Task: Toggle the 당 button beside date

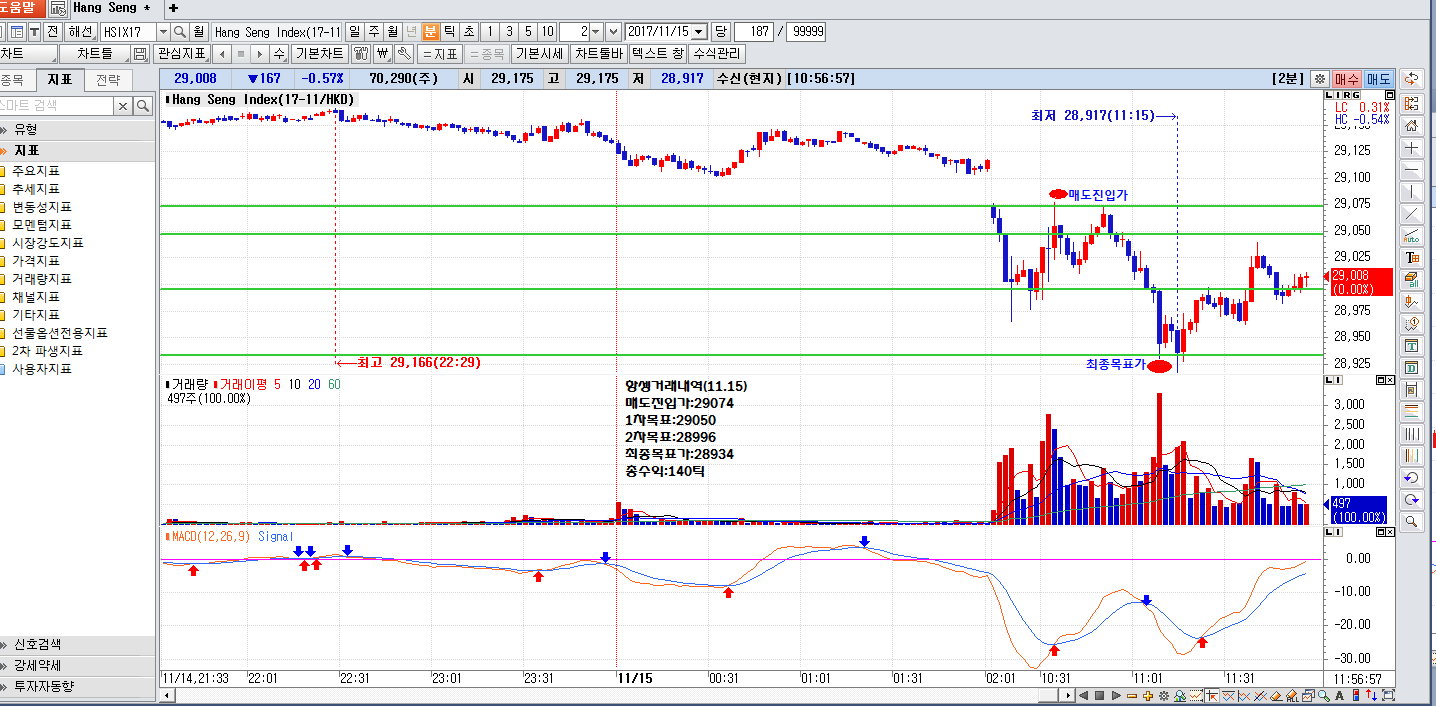Action: (x=721, y=32)
